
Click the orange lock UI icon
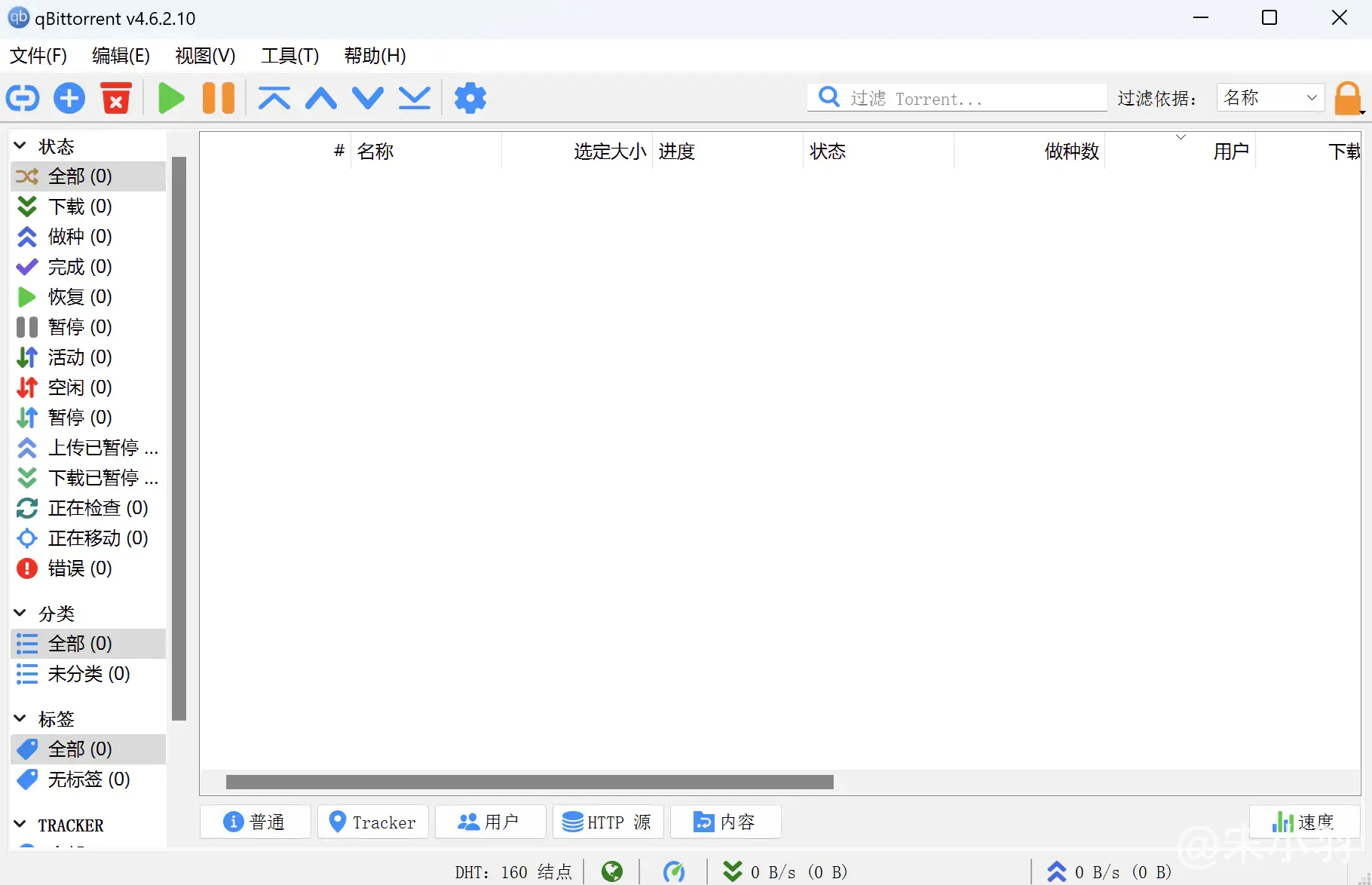tap(1348, 98)
